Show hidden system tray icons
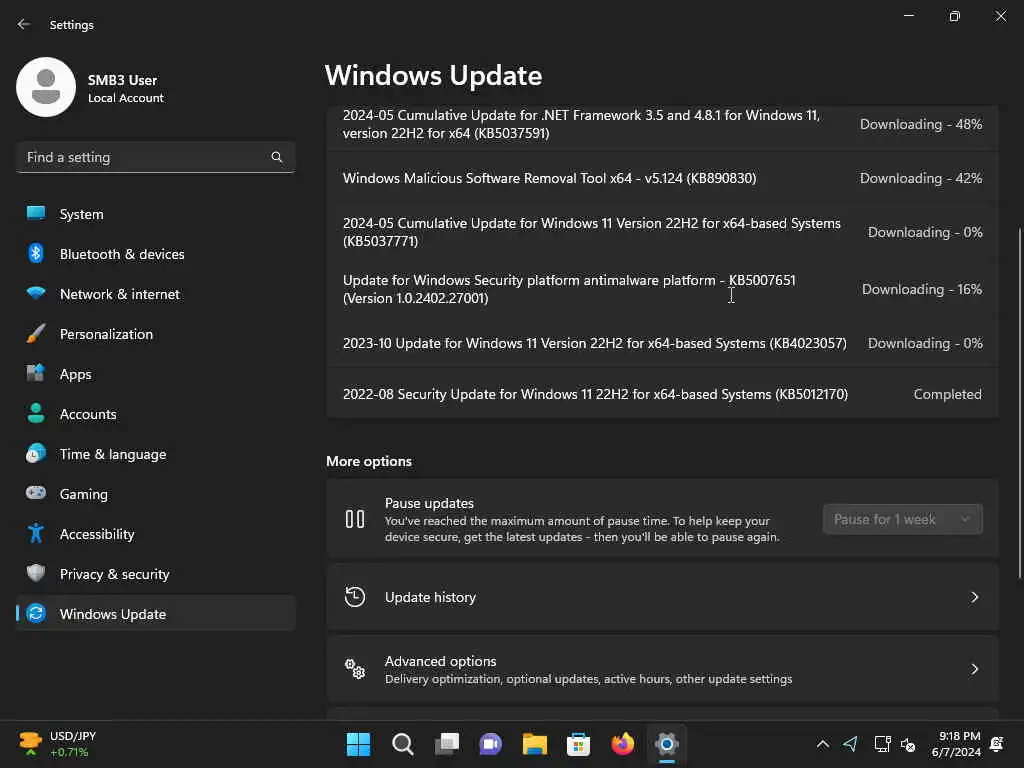1024x768 pixels. 823,744
